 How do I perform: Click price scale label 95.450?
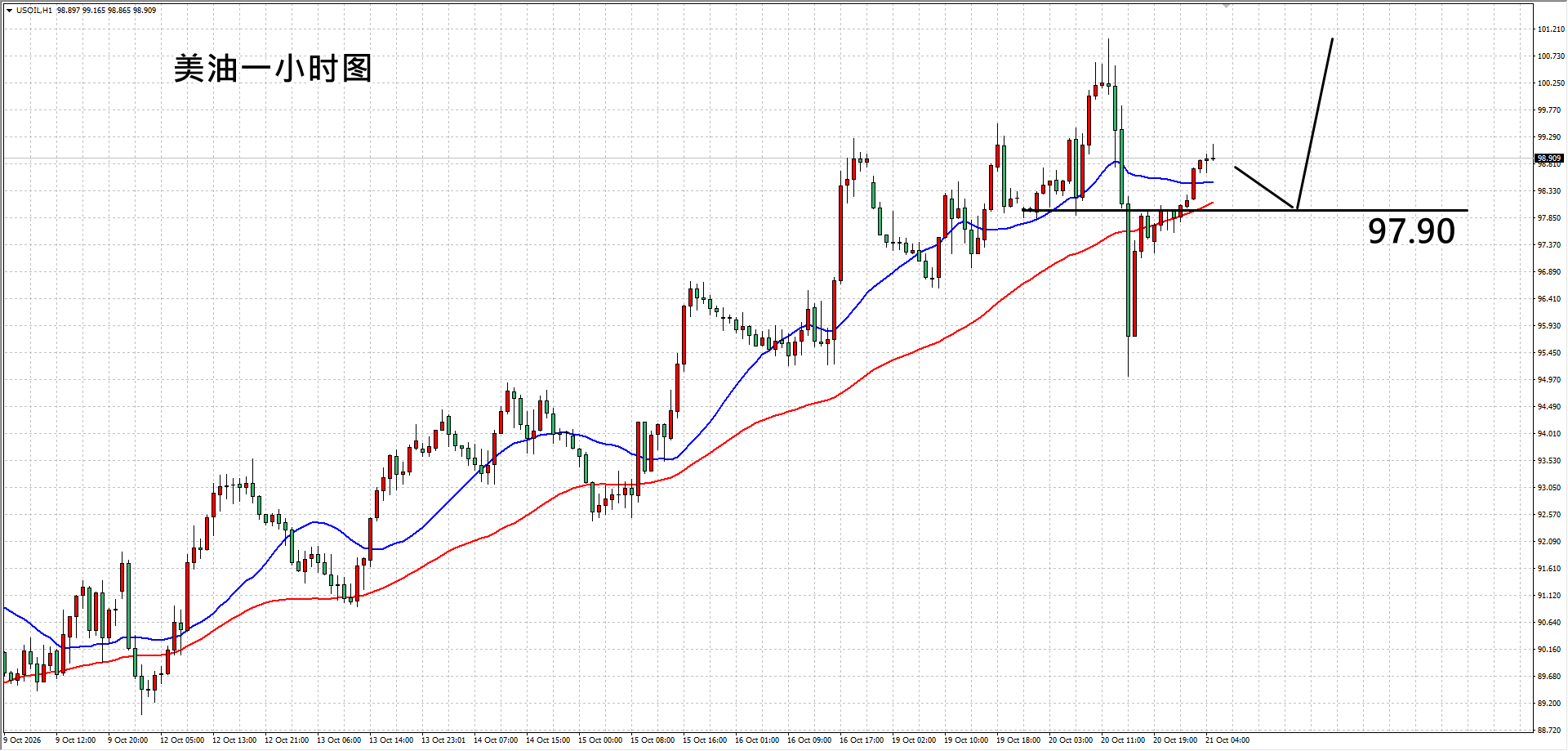click(x=1549, y=353)
